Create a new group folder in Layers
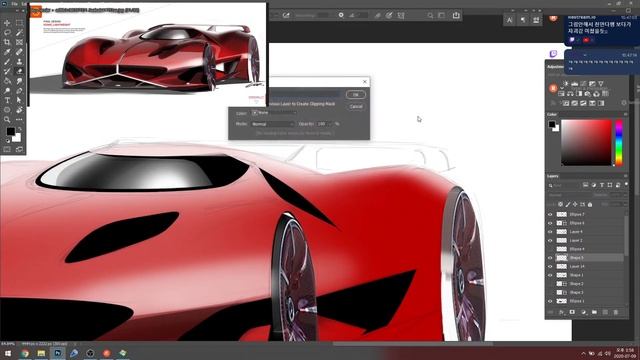640x360 pixels. pyautogui.click(x=594, y=312)
